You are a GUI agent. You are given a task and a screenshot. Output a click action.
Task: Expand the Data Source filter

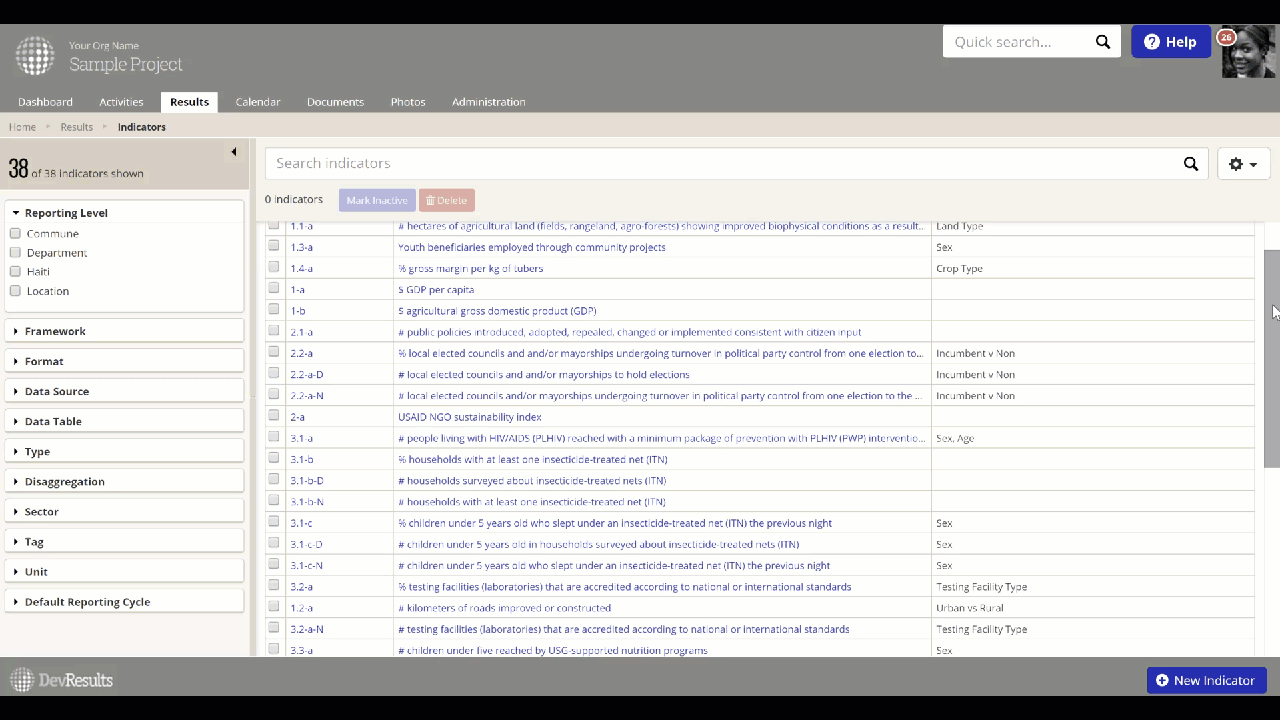124,391
